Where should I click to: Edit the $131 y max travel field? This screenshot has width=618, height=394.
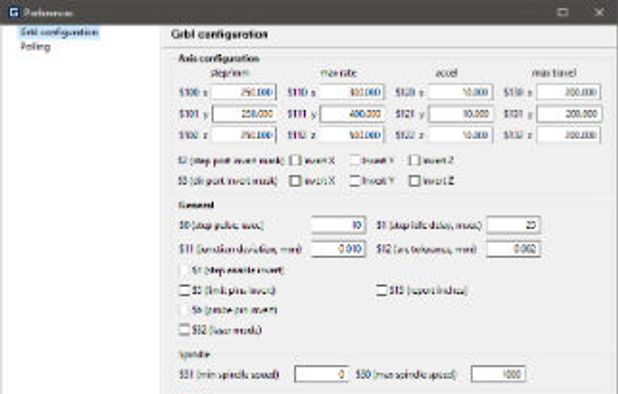569,114
